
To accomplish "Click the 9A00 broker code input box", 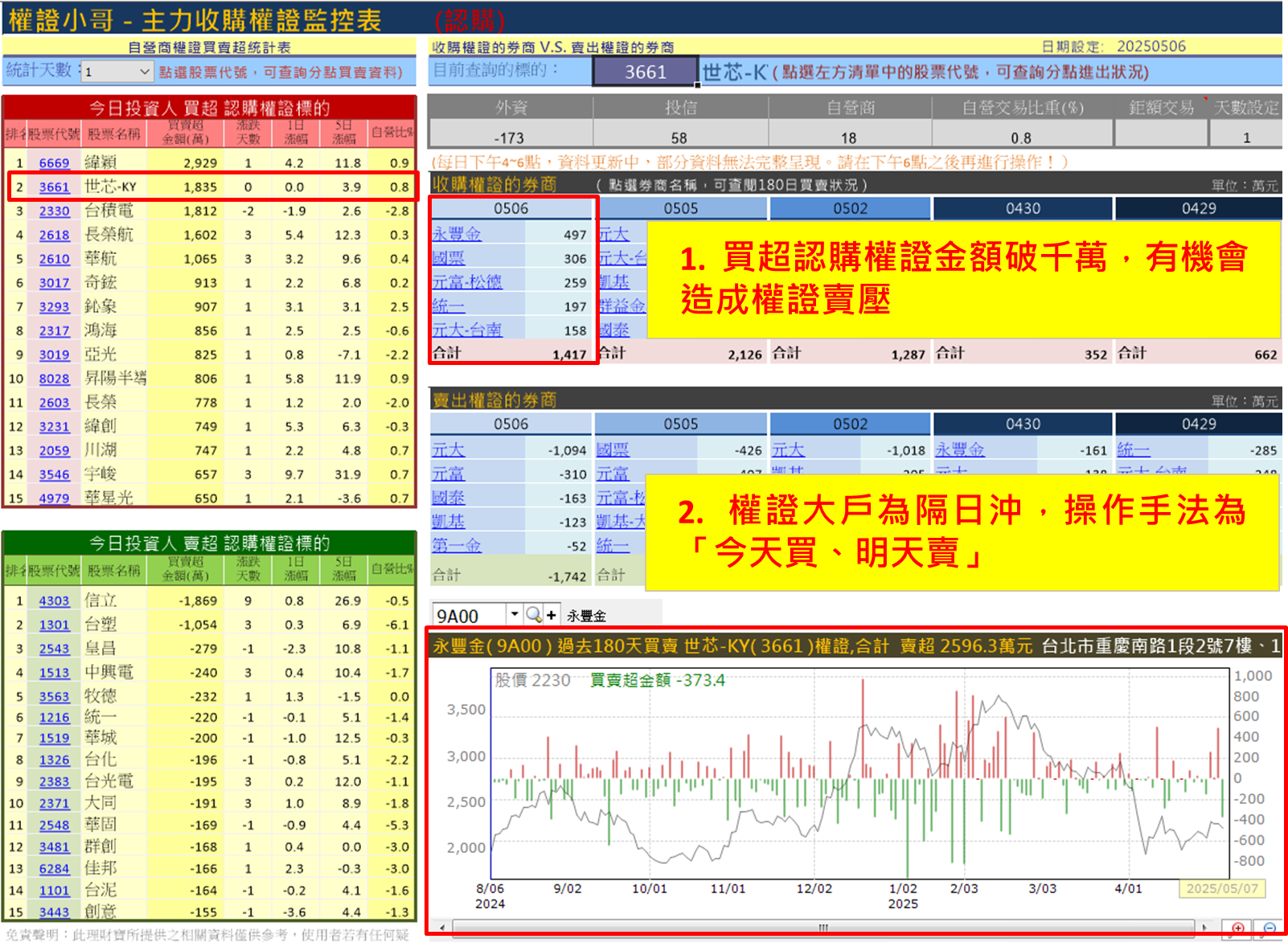I will pos(470,615).
